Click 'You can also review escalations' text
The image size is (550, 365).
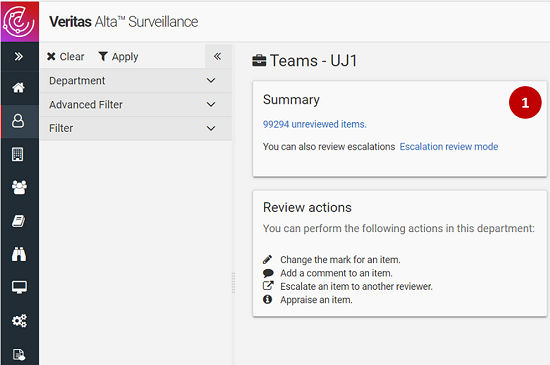[x=329, y=147]
